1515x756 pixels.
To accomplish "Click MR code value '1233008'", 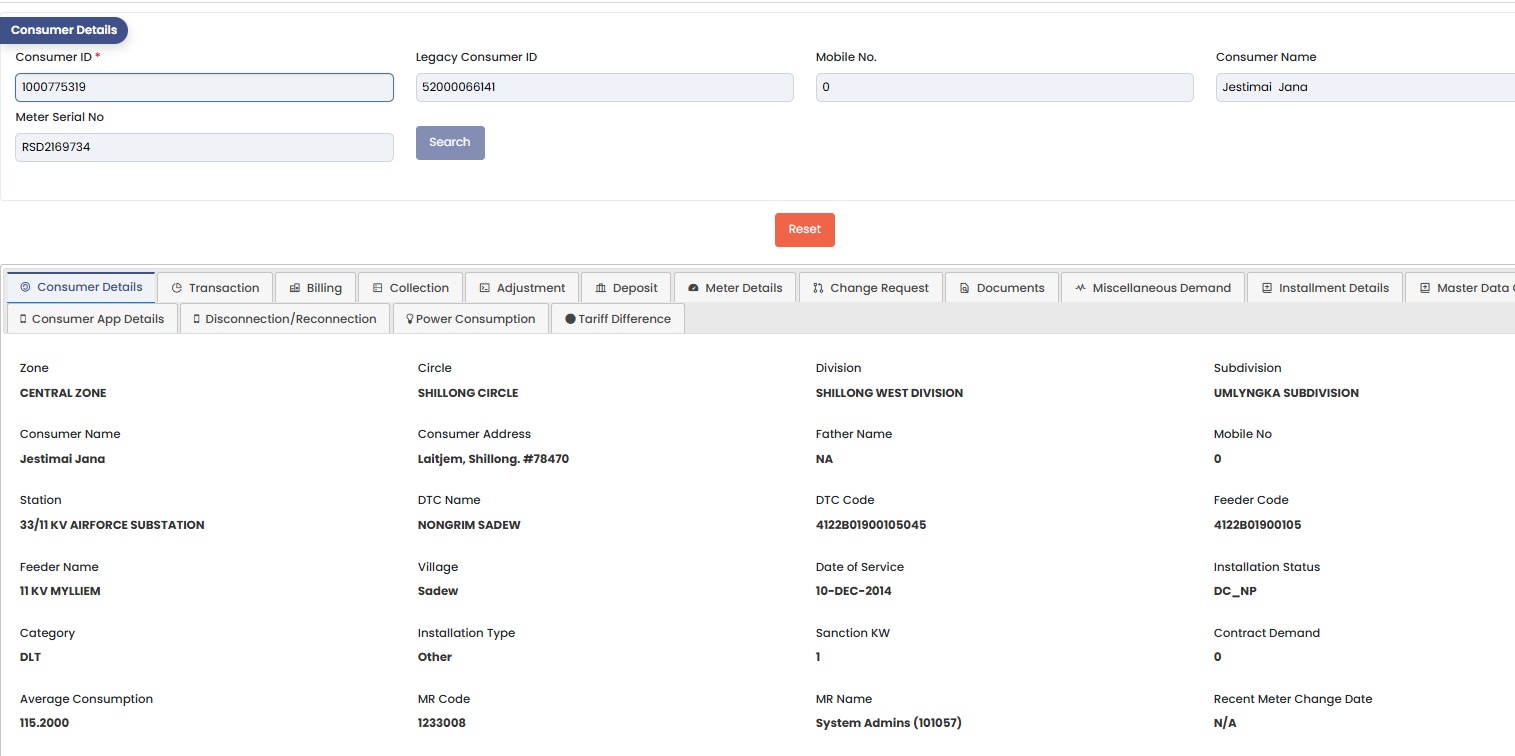I will 442,723.
